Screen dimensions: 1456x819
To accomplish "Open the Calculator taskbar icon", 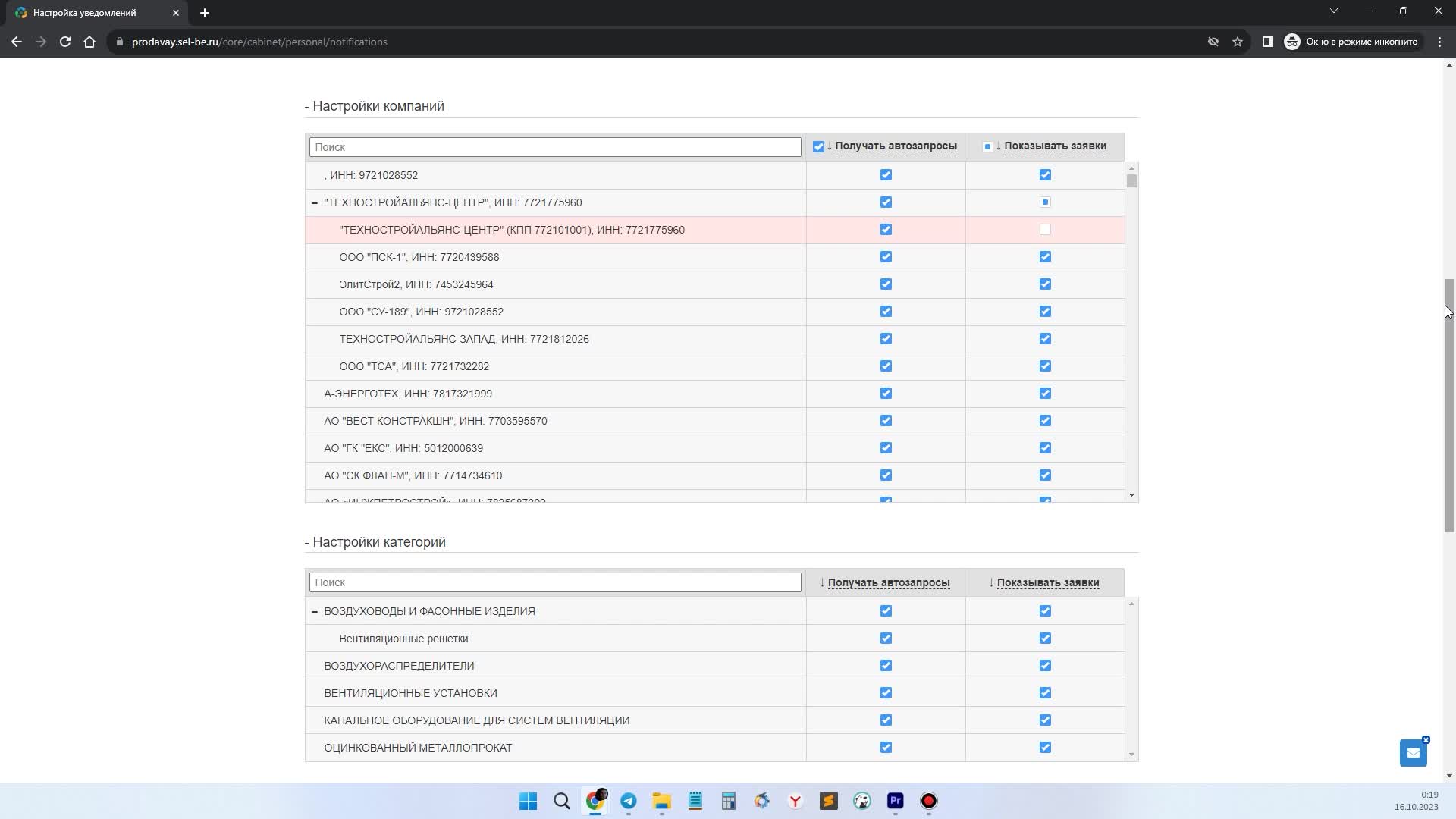I will pos(729,801).
